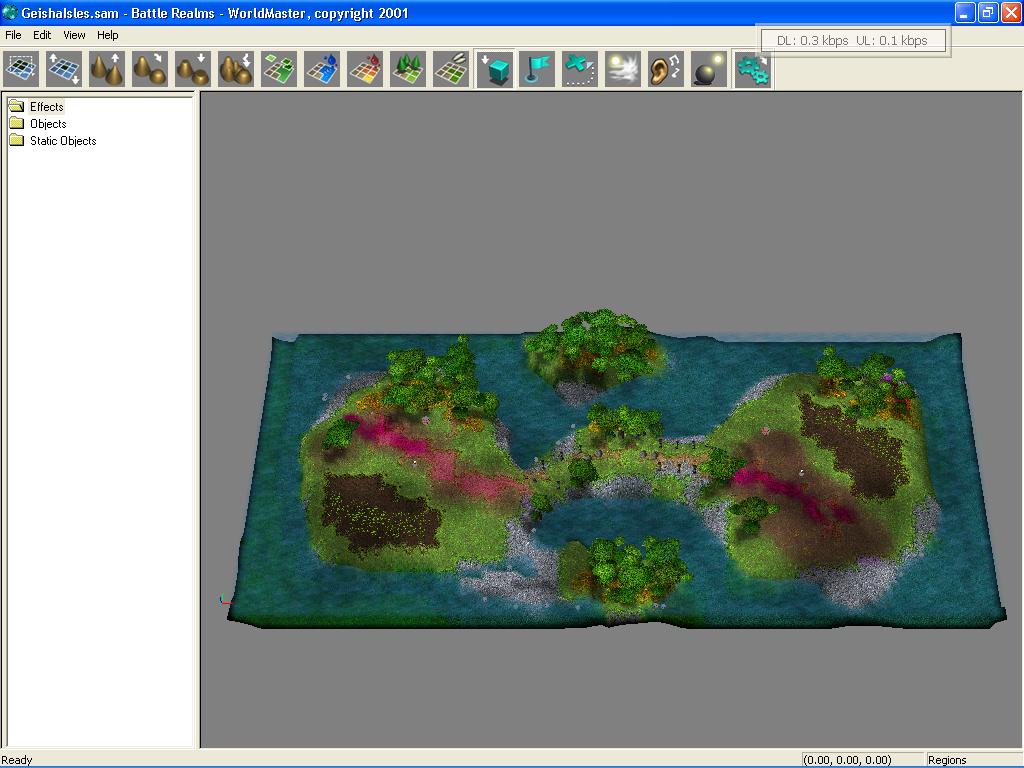Click the WorldMaster title bar application icon
1024x768 pixels.
[10, 12]
